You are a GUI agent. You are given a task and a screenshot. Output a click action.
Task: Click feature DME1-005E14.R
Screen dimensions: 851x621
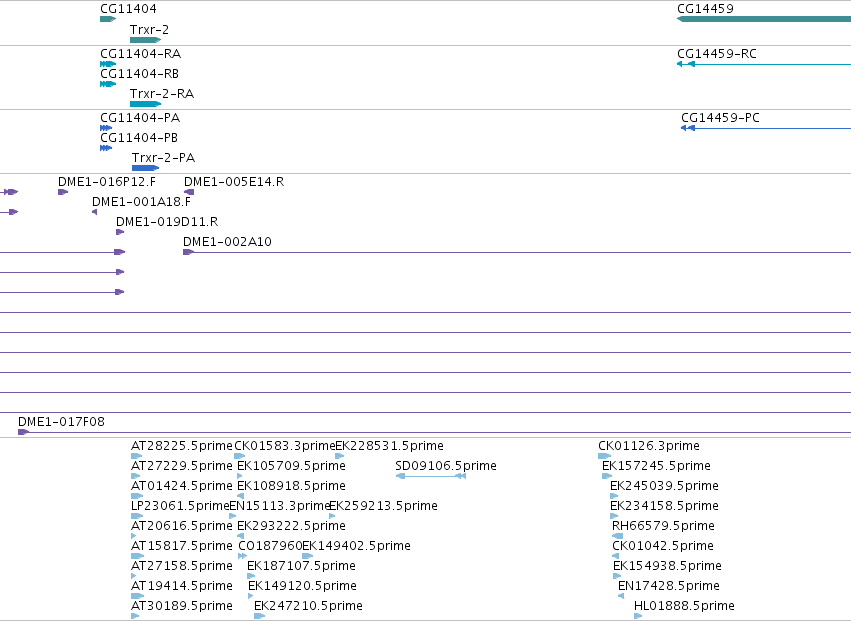click(x=234, y=182)
